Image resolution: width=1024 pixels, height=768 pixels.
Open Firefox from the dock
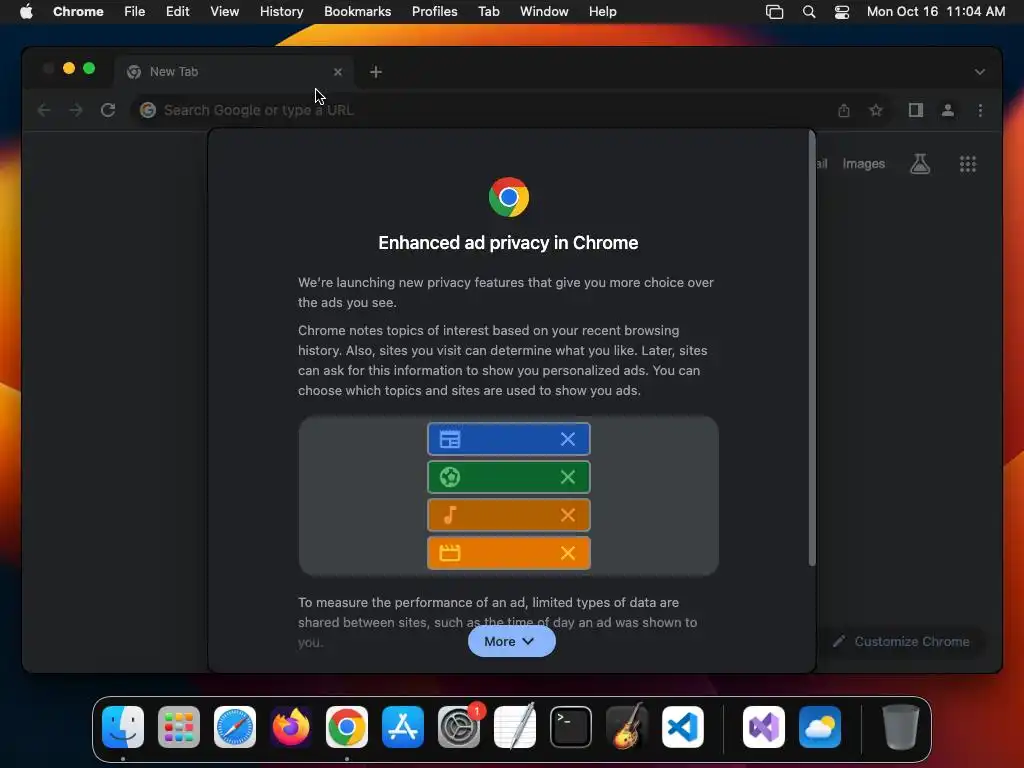click(291, 727)
